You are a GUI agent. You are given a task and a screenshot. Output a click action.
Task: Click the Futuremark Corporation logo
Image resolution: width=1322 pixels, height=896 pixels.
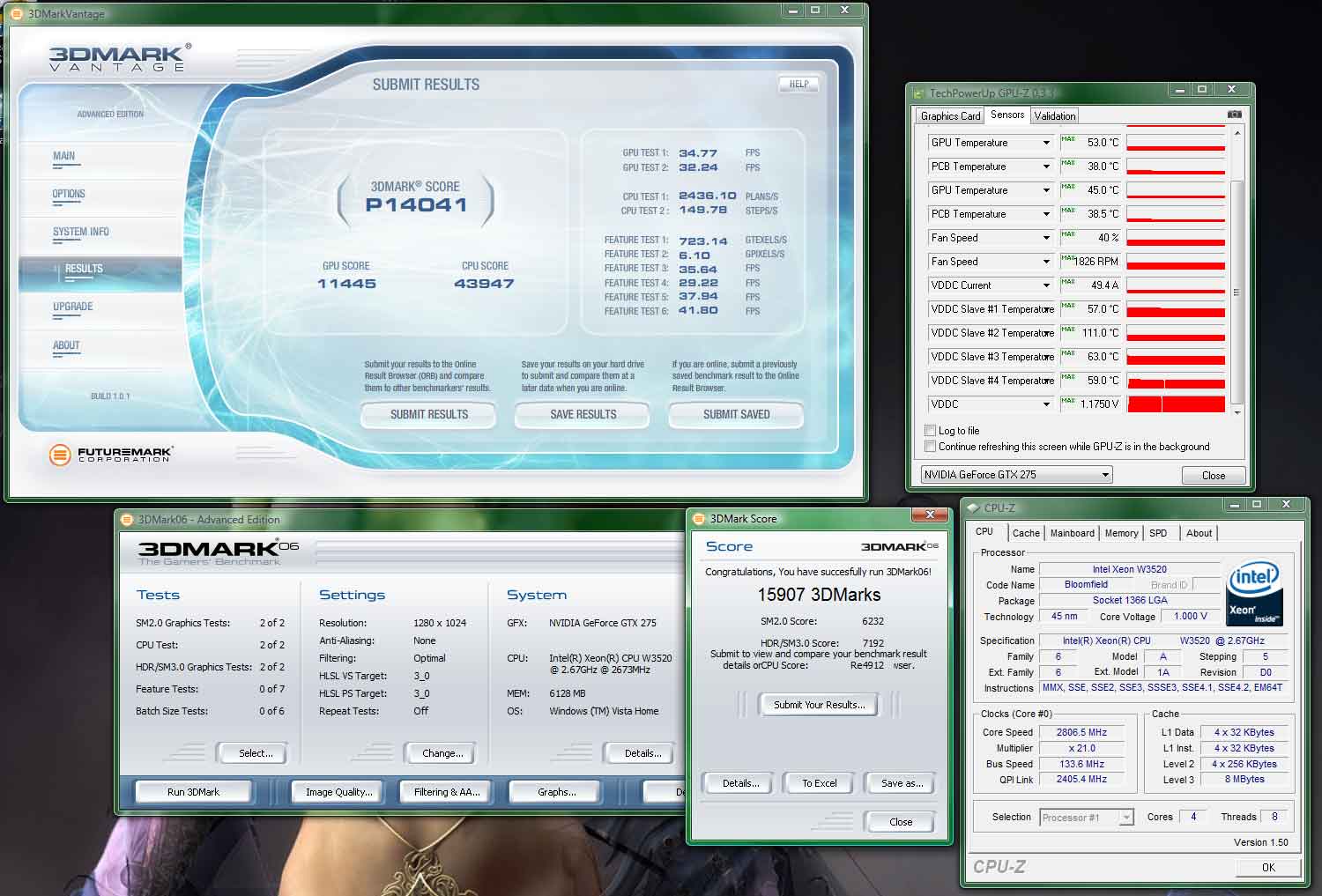pyautogui.click(x=111, y=455)
